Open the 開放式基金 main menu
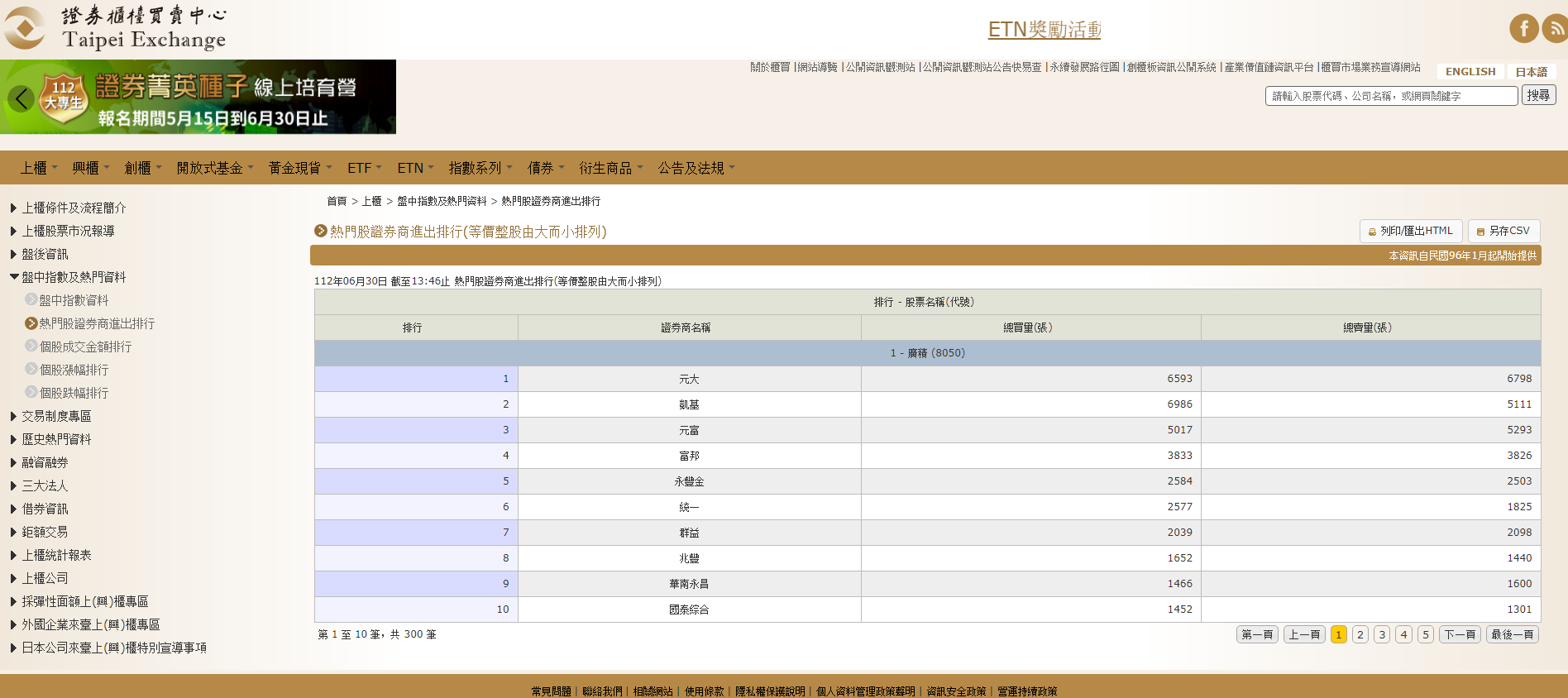1568x698 pixels. (x=215, y=168)
